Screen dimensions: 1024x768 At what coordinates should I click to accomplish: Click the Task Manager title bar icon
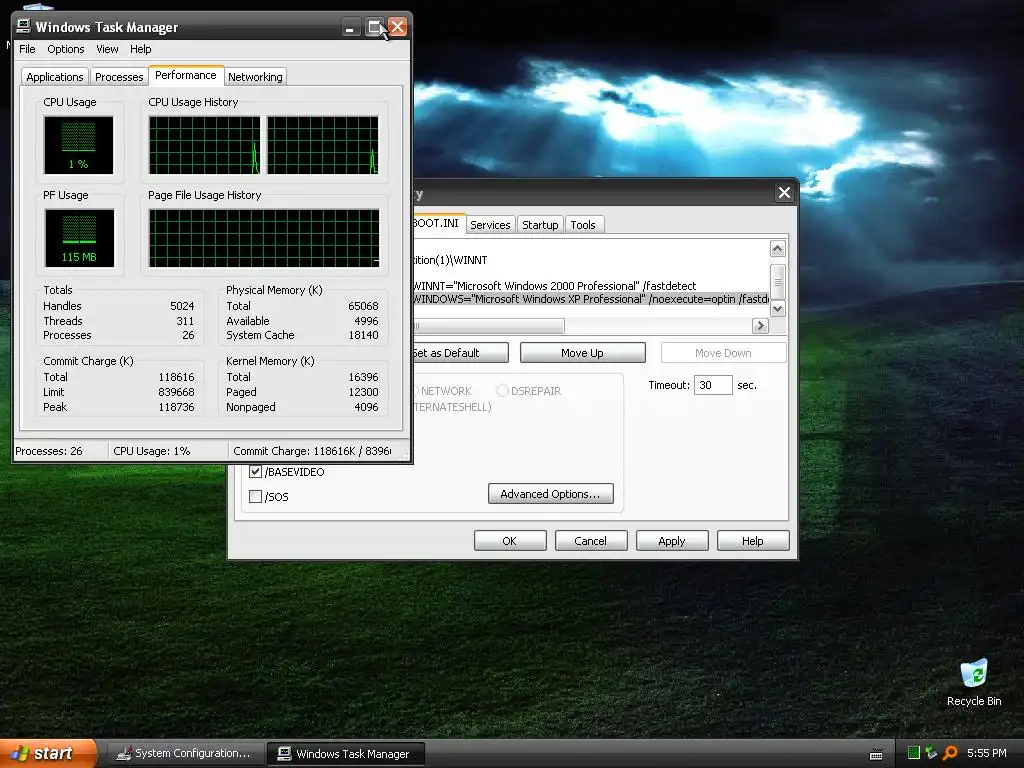(x=24, y=27)
